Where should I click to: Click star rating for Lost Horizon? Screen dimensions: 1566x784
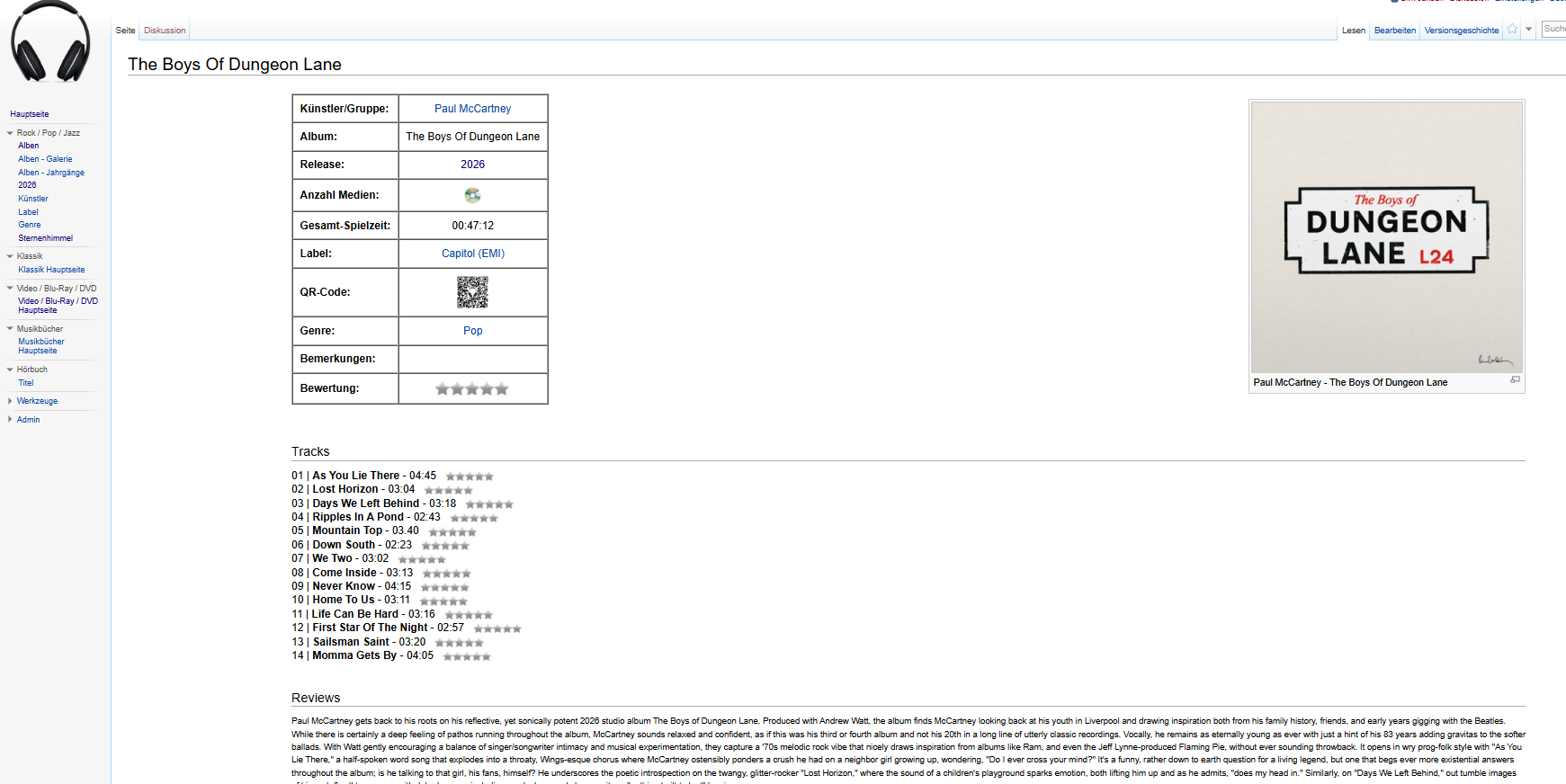[x=449, y=490]
